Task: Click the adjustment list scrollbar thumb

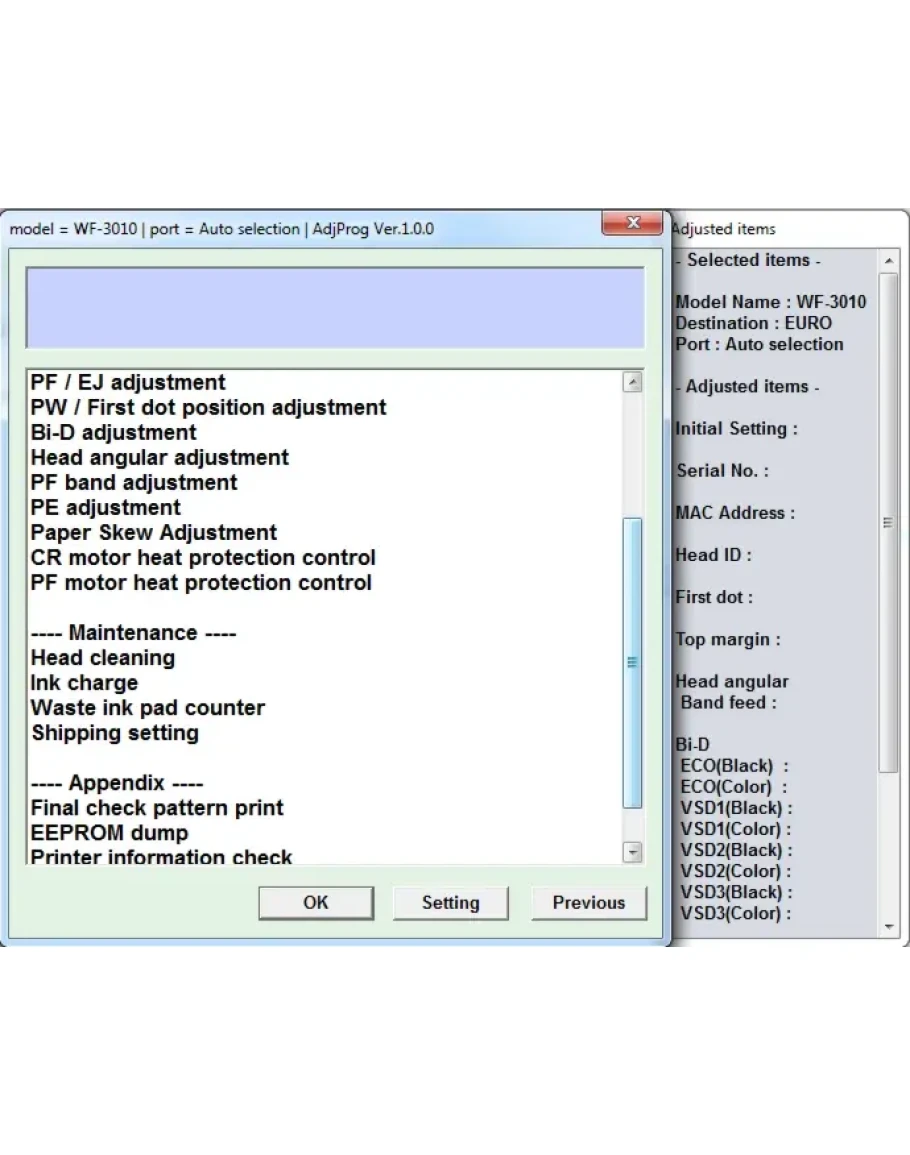Action: click(632, 661)
